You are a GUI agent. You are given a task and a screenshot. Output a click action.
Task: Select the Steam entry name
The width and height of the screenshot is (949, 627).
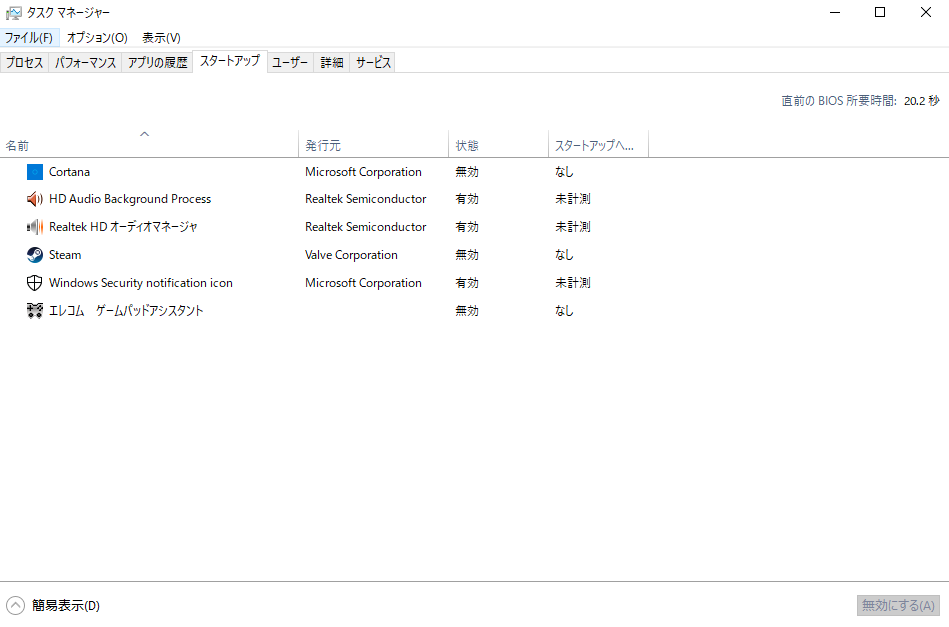(65, 255)
